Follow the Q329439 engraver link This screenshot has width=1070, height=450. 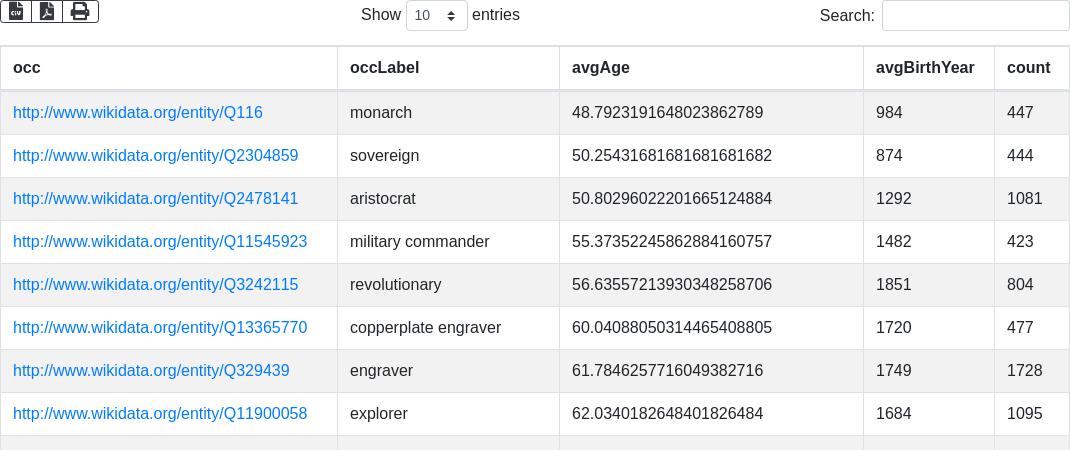(x=151, y=371)
